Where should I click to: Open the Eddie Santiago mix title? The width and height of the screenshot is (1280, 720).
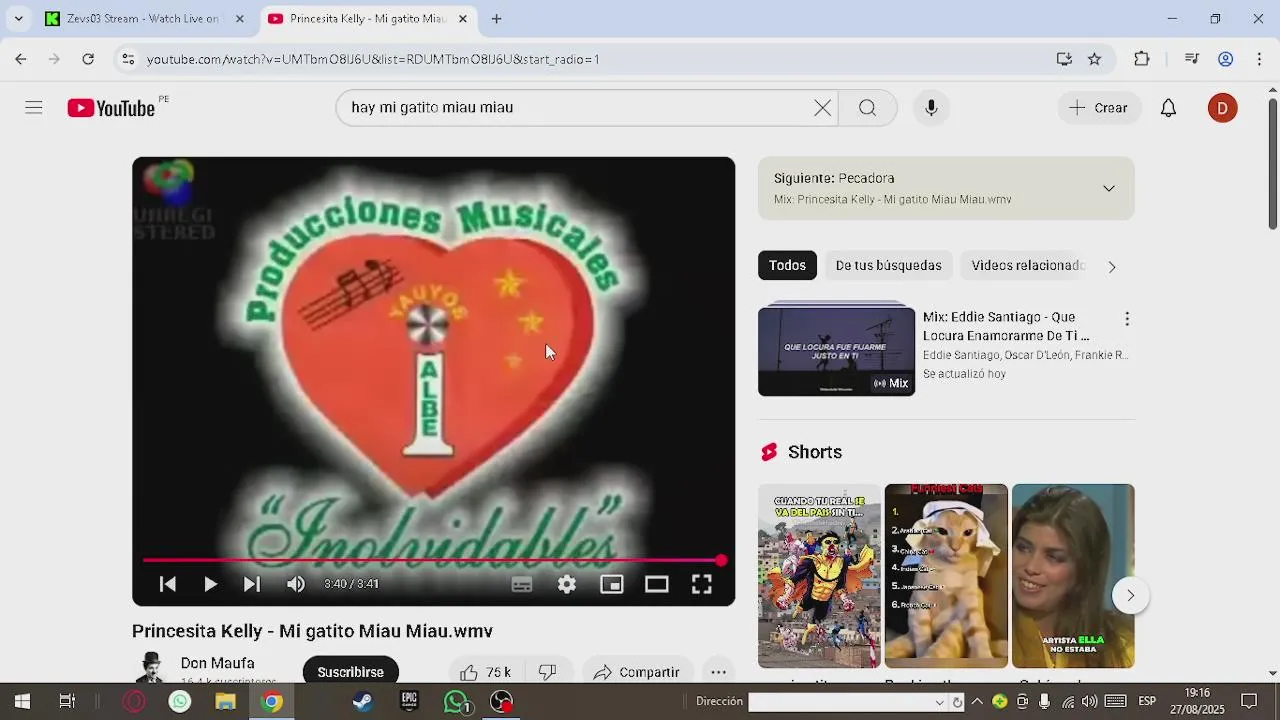[1006, 326]
